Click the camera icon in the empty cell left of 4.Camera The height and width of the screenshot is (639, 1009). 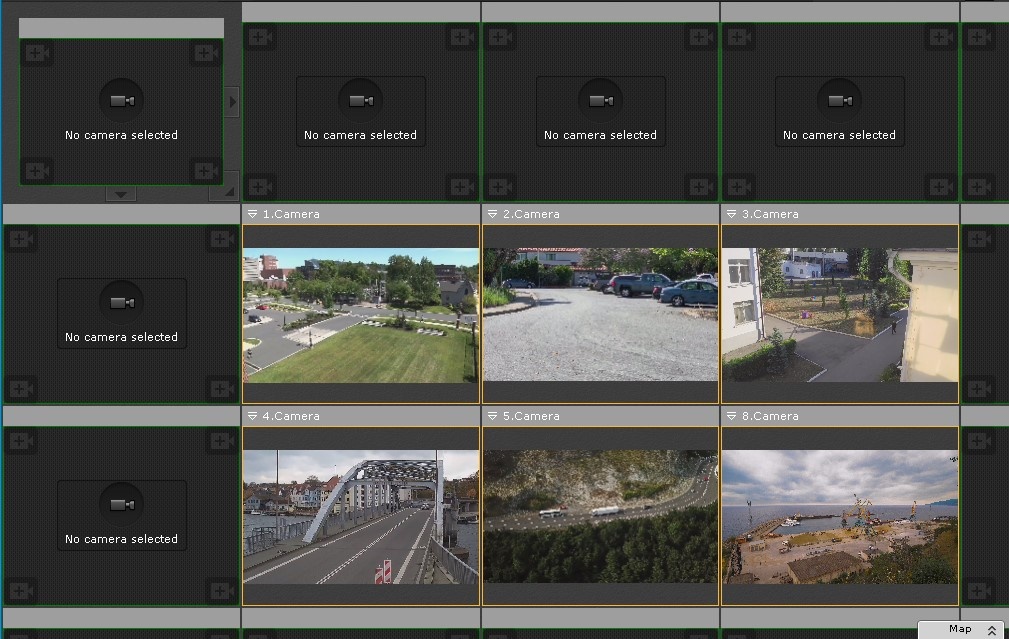[122, 504]
